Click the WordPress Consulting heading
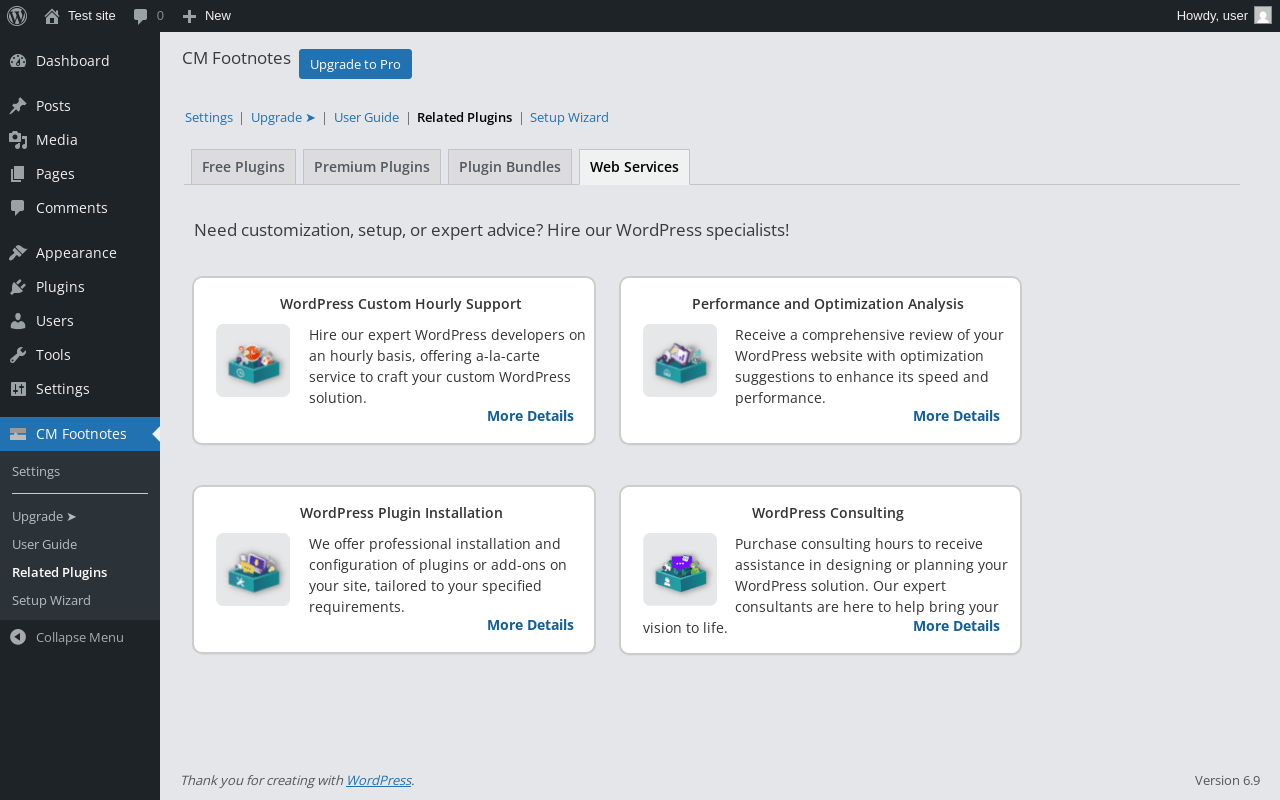1280x800 pixels. (x=828, y=513)
